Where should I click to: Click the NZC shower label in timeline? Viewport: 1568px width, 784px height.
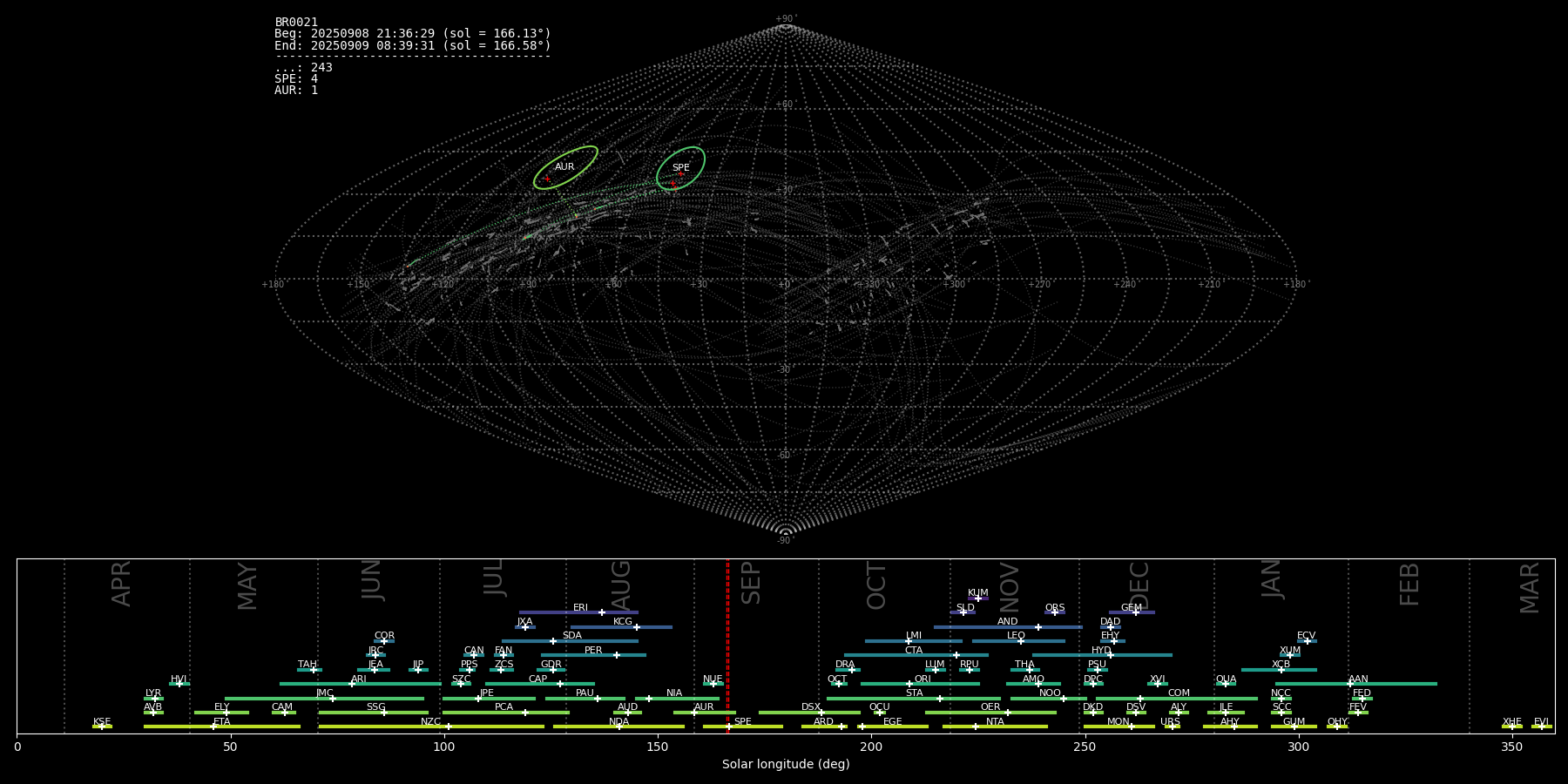coord(430,722)
